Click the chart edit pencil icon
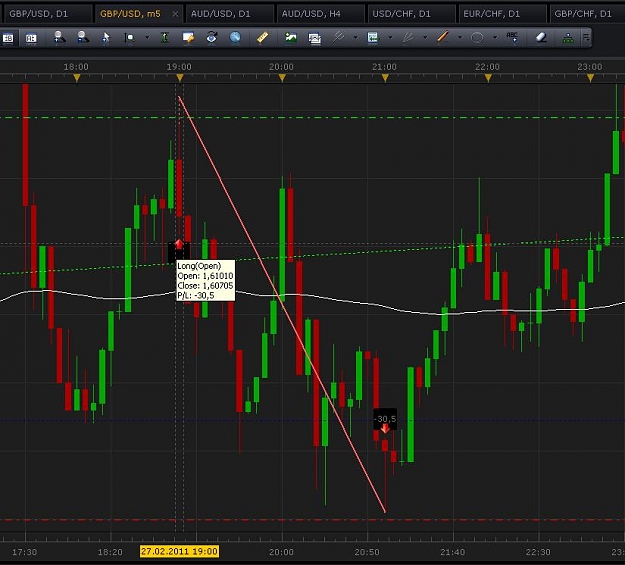Image resolution: width=625 pixels, height=565 pixels. [188, 37]
